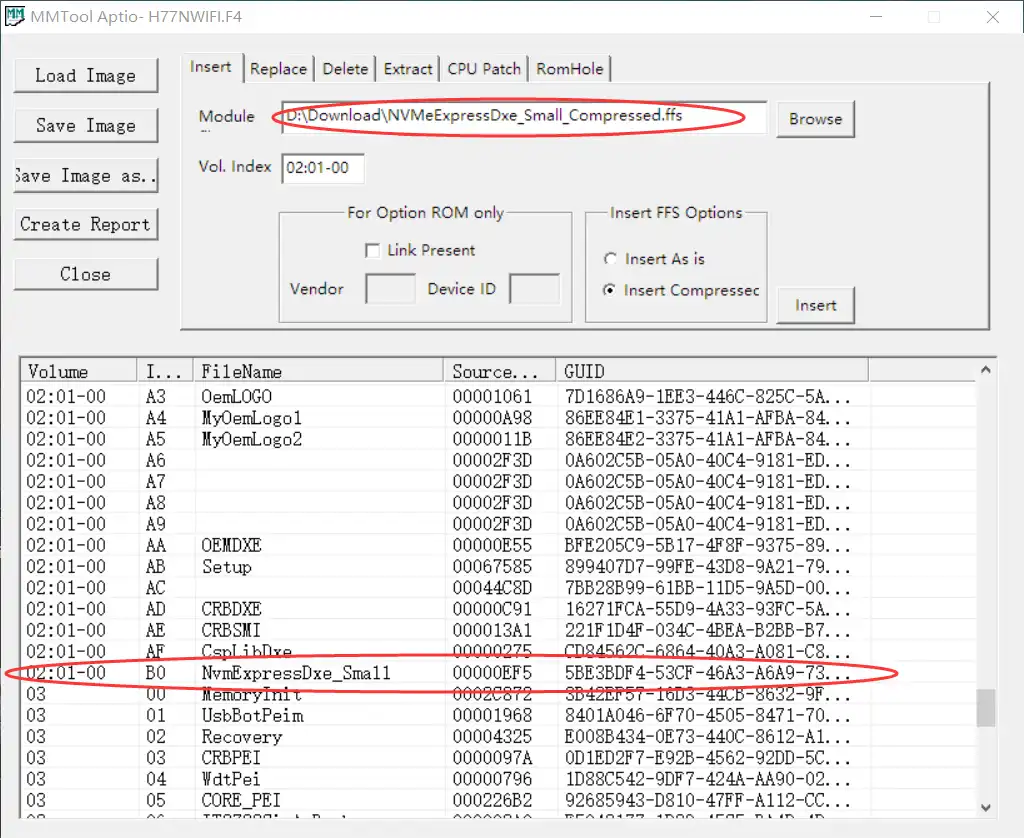1024x838 pixels.
Task: Sort list by FileName column header
Action: click(x=318, y=371)
